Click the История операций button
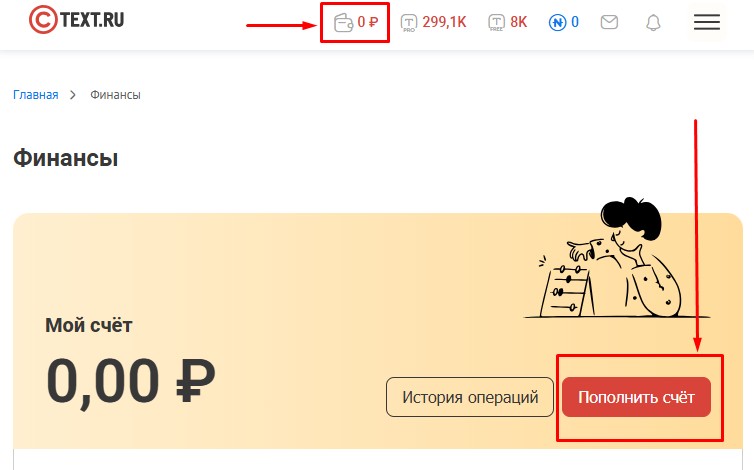 pos(470,397)
